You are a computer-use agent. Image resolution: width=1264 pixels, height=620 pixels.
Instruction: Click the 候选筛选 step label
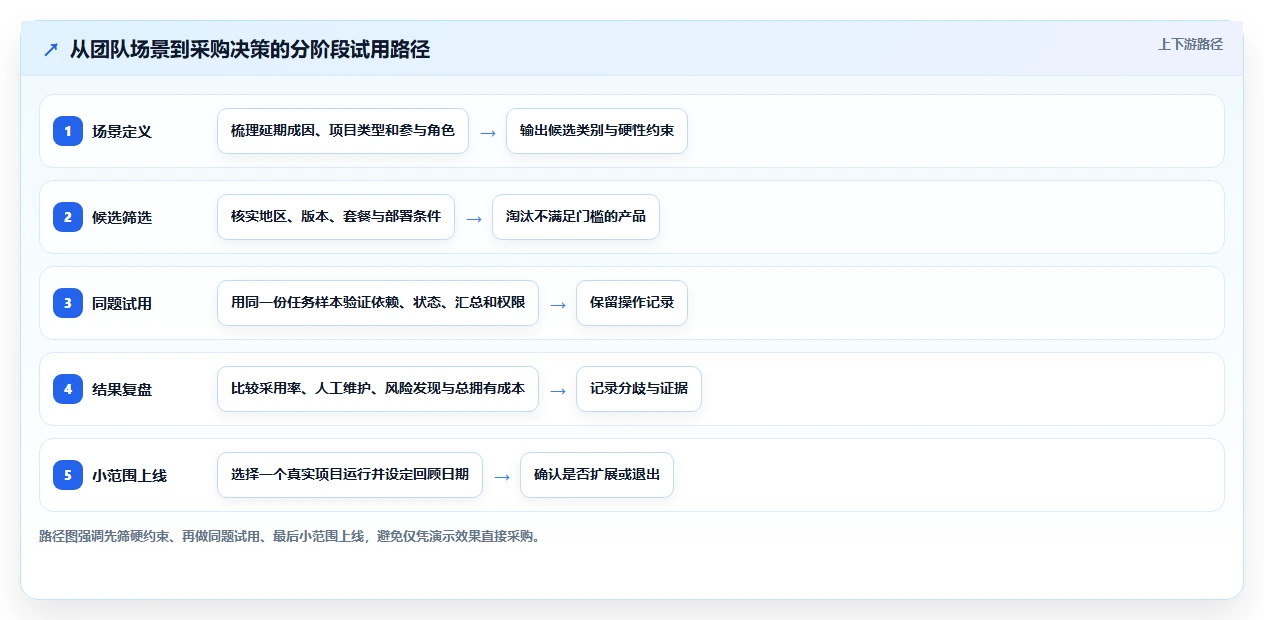(122, 218)
